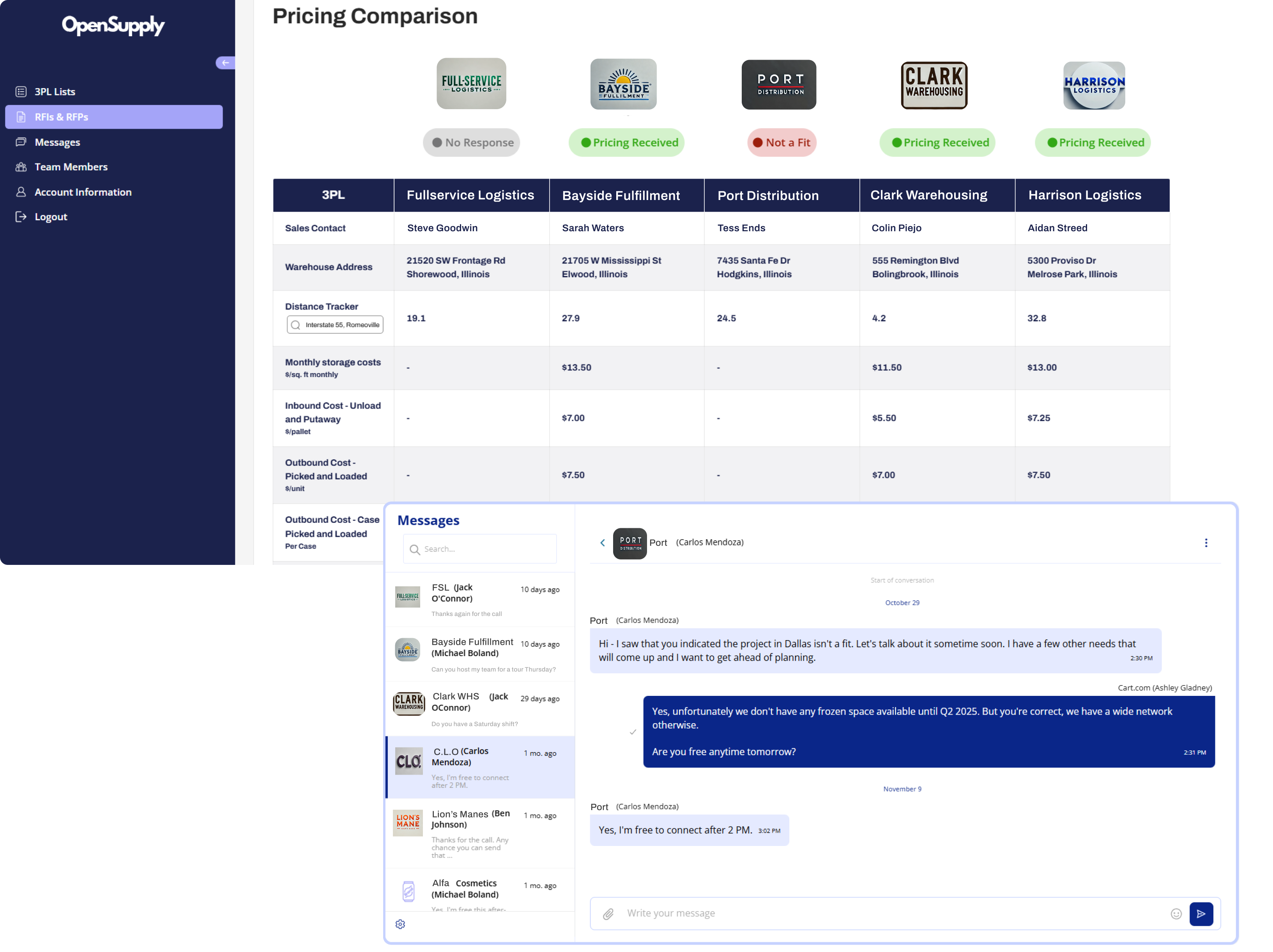Open the C.L.O Carlos Mendoza conversation
Screen dimensions: 1273x952
coord(480,767)
